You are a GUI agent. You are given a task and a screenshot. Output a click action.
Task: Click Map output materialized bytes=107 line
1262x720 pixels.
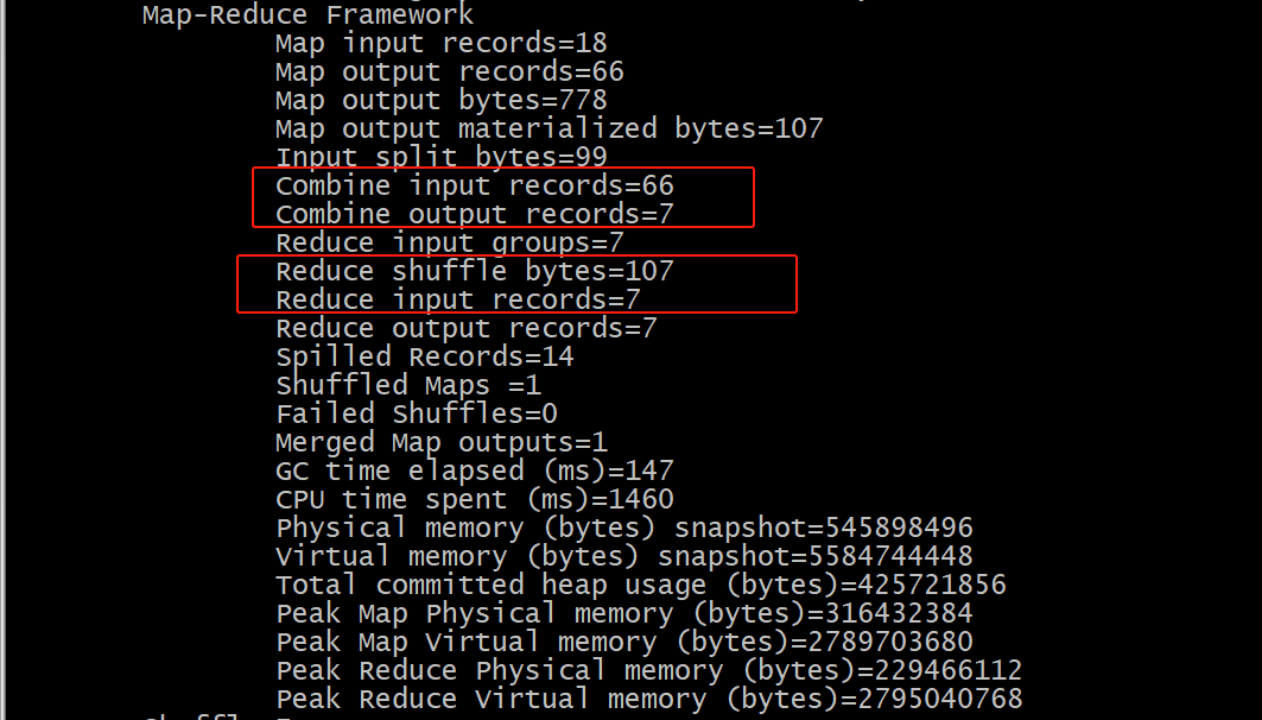coord(549,129)
